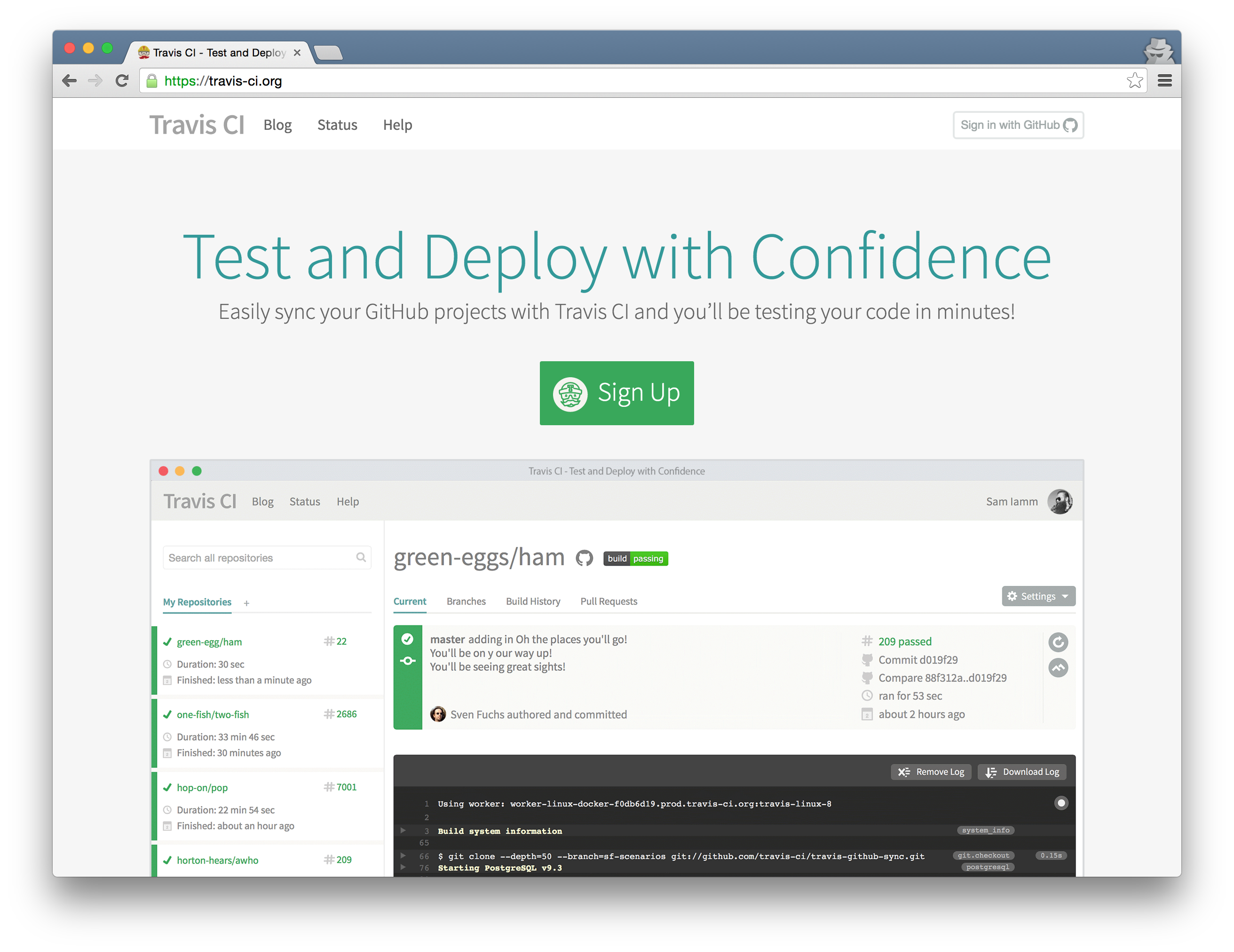This screenshot has width=1234, height=952.
Task: Click the GitHub octocat next to green-eggs/ham
Action: tap(584, 558)
